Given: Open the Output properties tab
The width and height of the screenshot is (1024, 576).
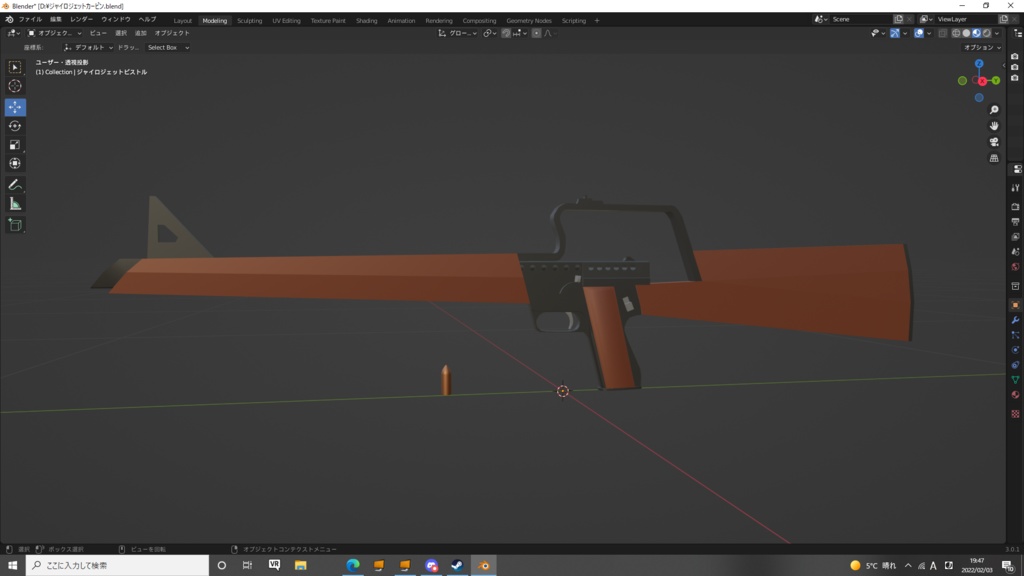Looking at the screenshot, I should (1015, 221).
